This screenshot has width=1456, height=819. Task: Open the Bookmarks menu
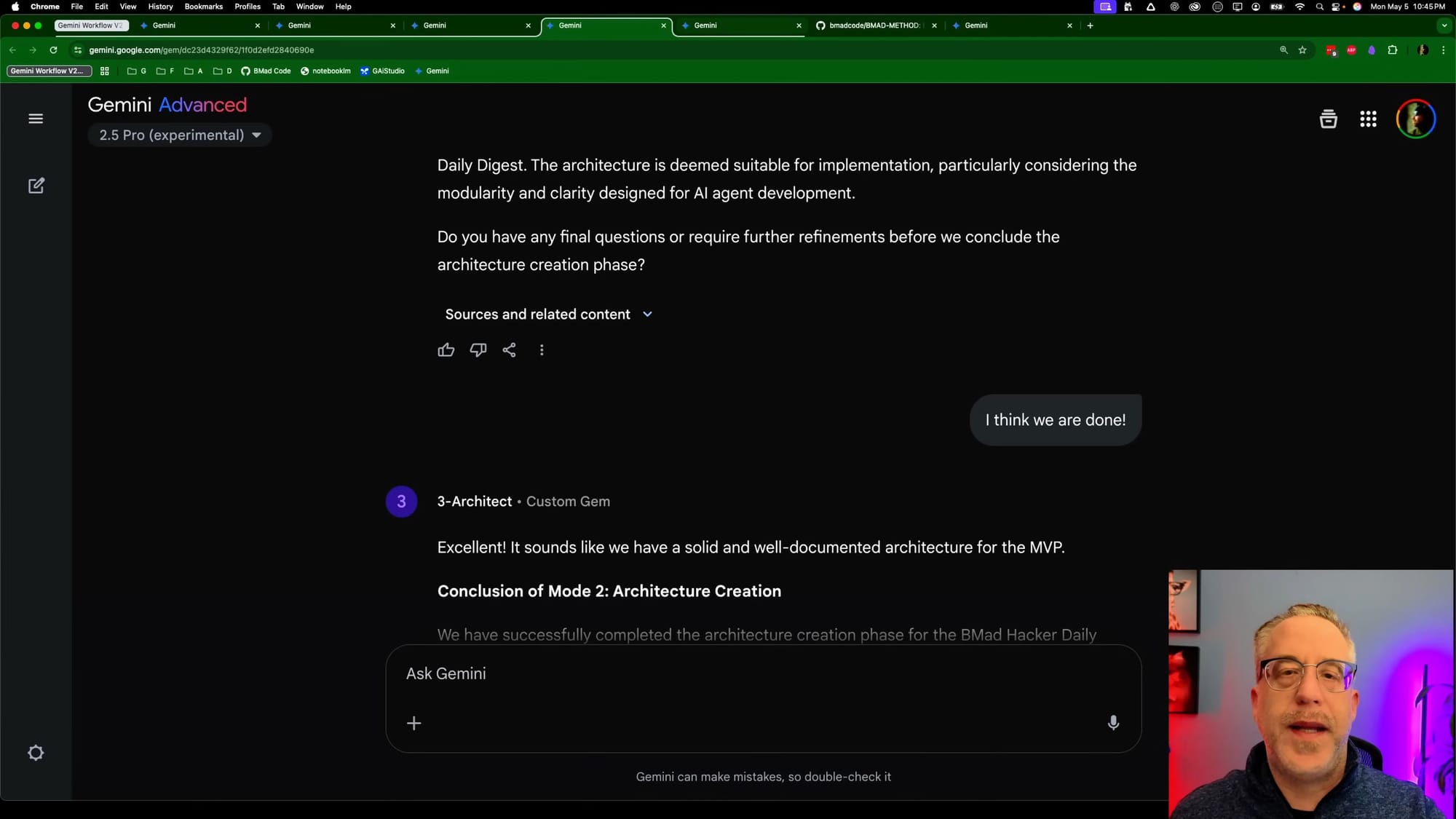click(x=203, y=7)
